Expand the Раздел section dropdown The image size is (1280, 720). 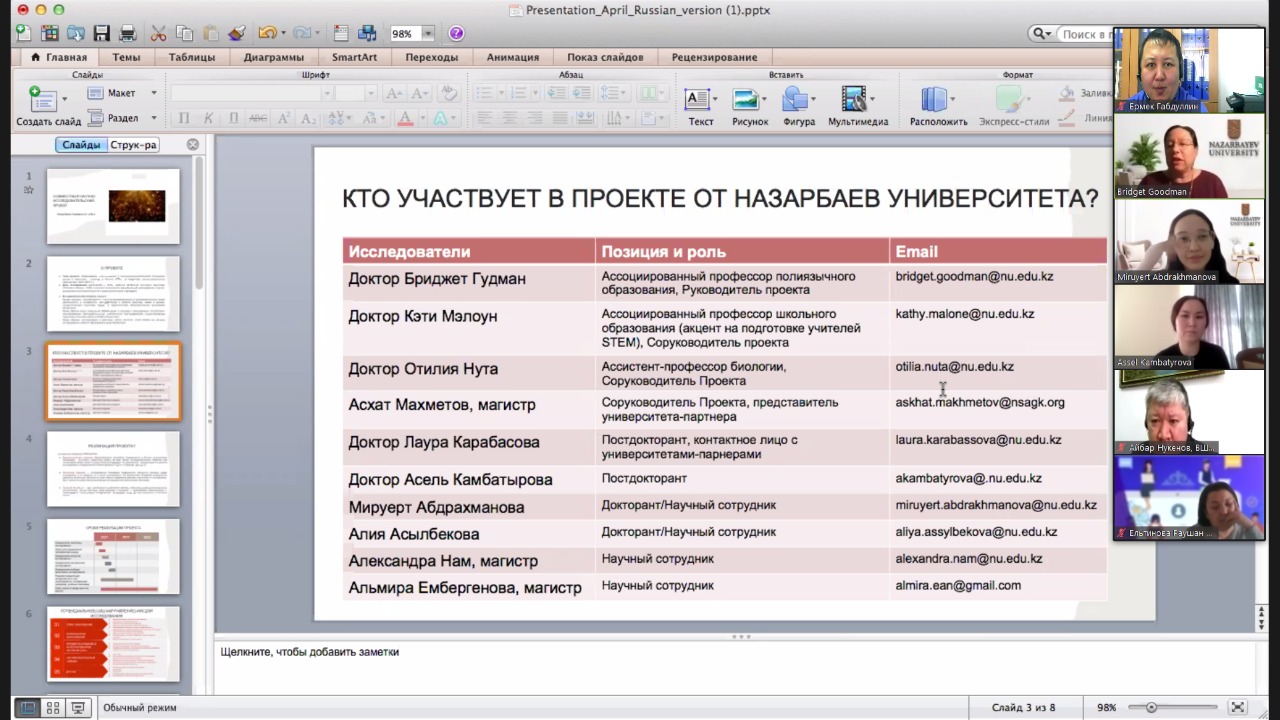(153, 118)
